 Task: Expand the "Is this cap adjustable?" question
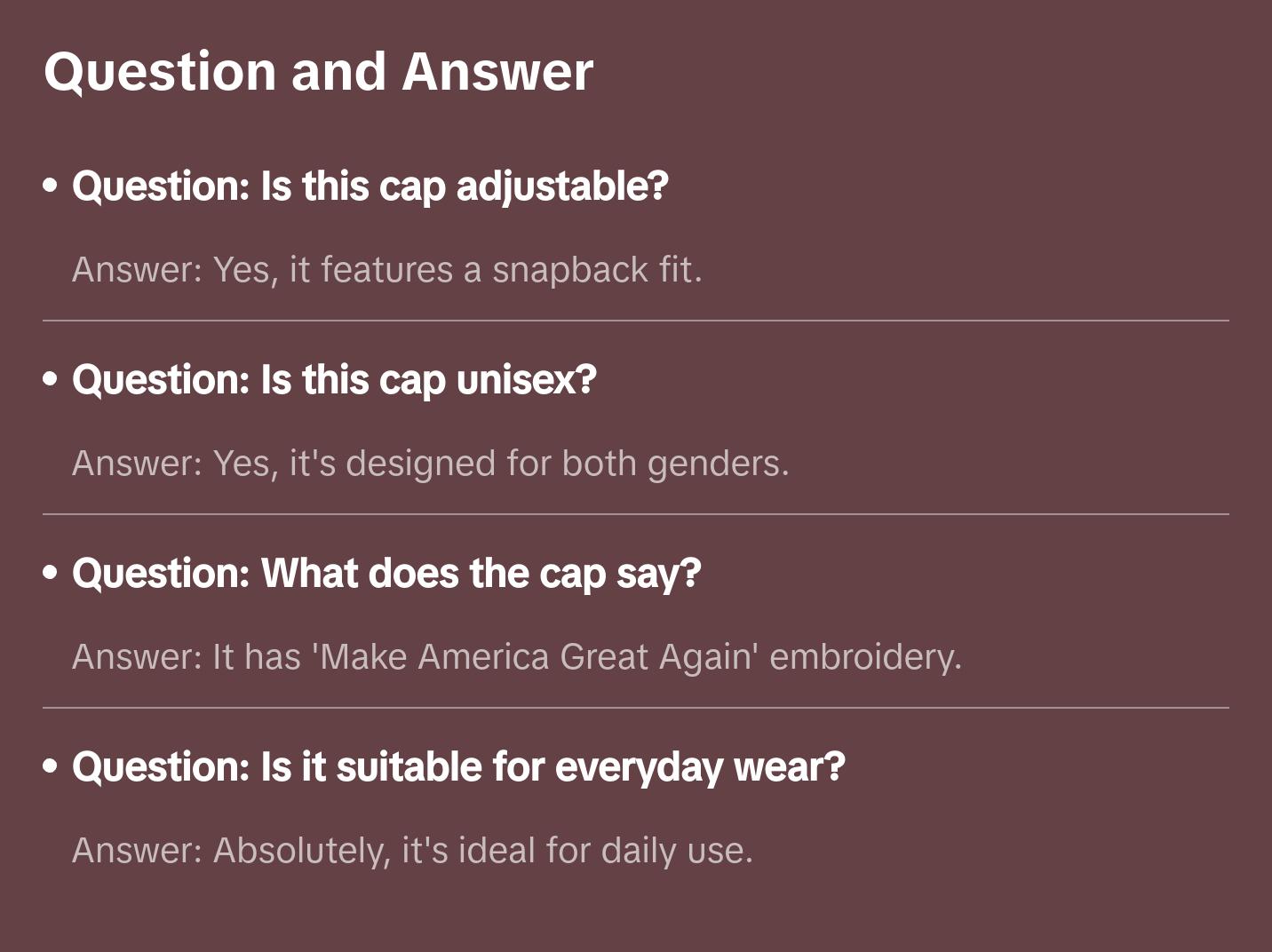(x=370, y=186)
